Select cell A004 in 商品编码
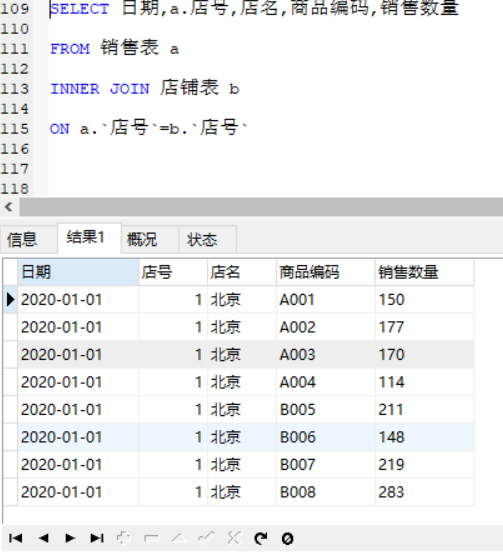Viewport: 503px width, 552px height. pyautogui.click(x=326, y=382)
